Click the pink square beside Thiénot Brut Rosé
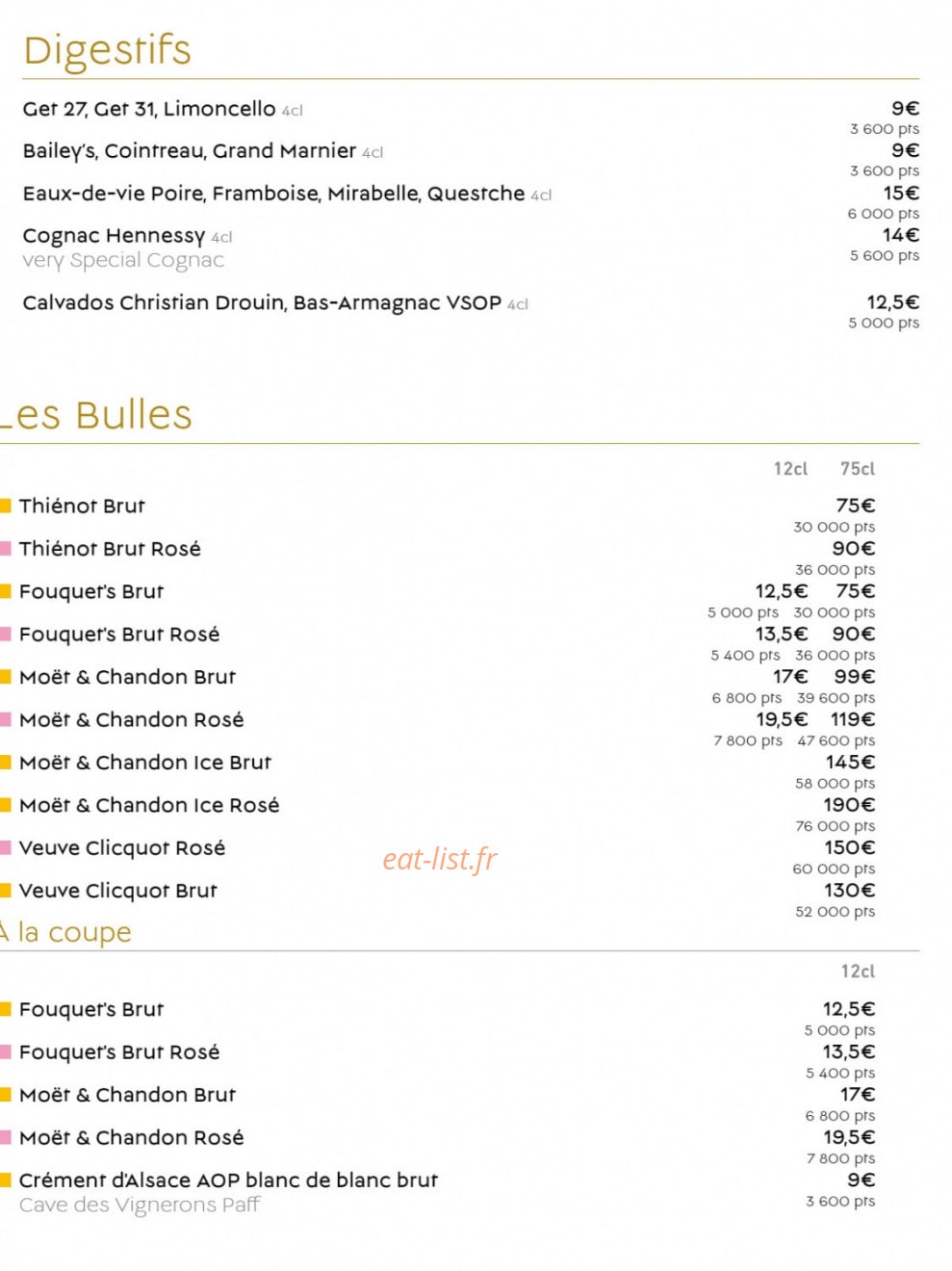 tap(5, 548)
